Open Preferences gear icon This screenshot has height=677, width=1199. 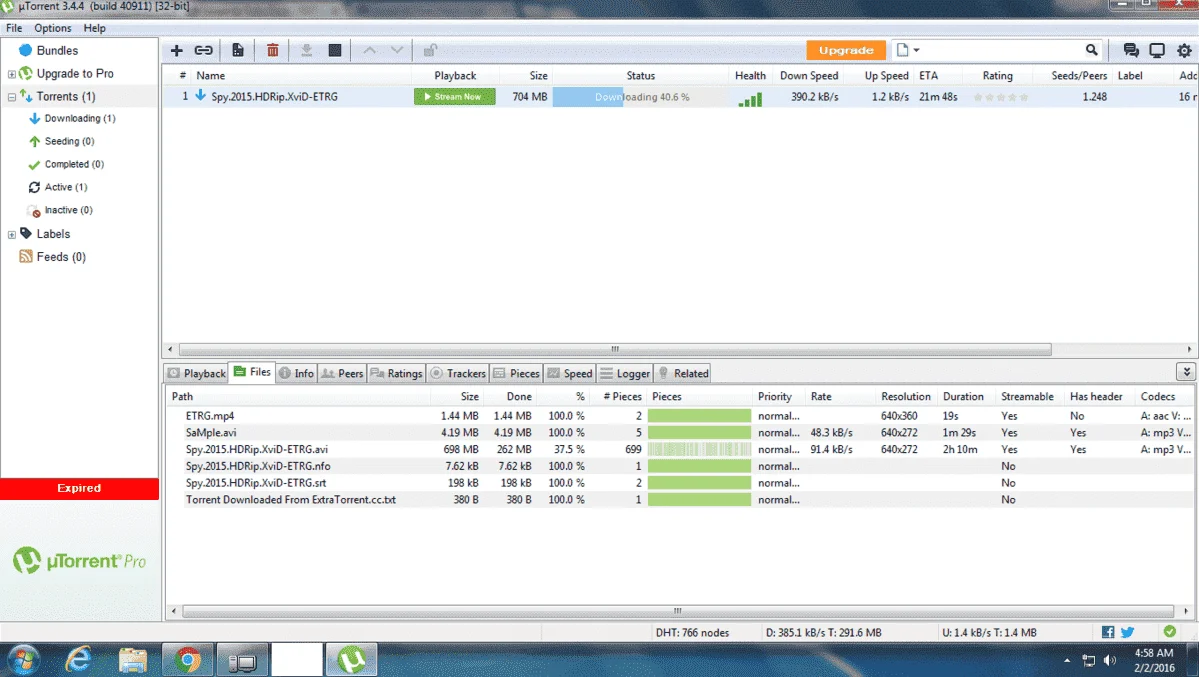1184,50
